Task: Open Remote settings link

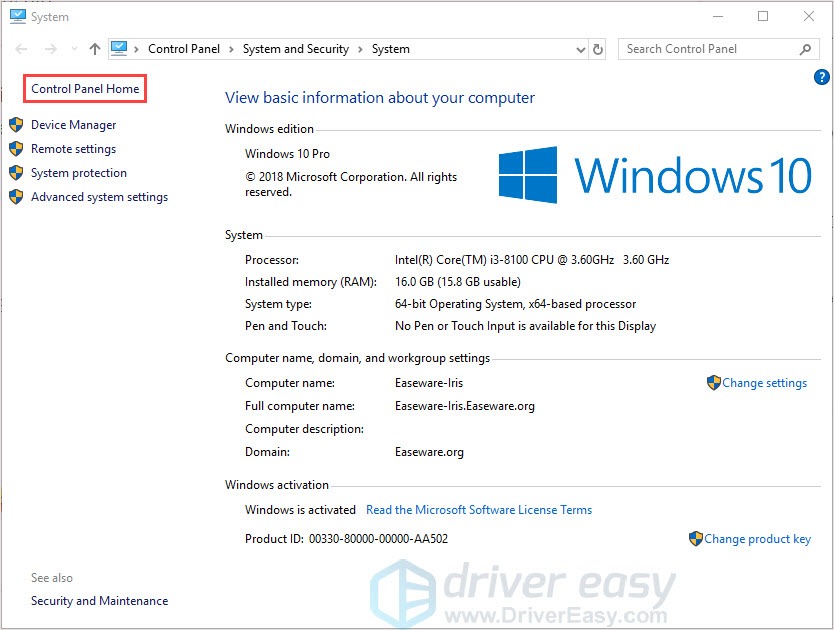Action: [73, 149]
